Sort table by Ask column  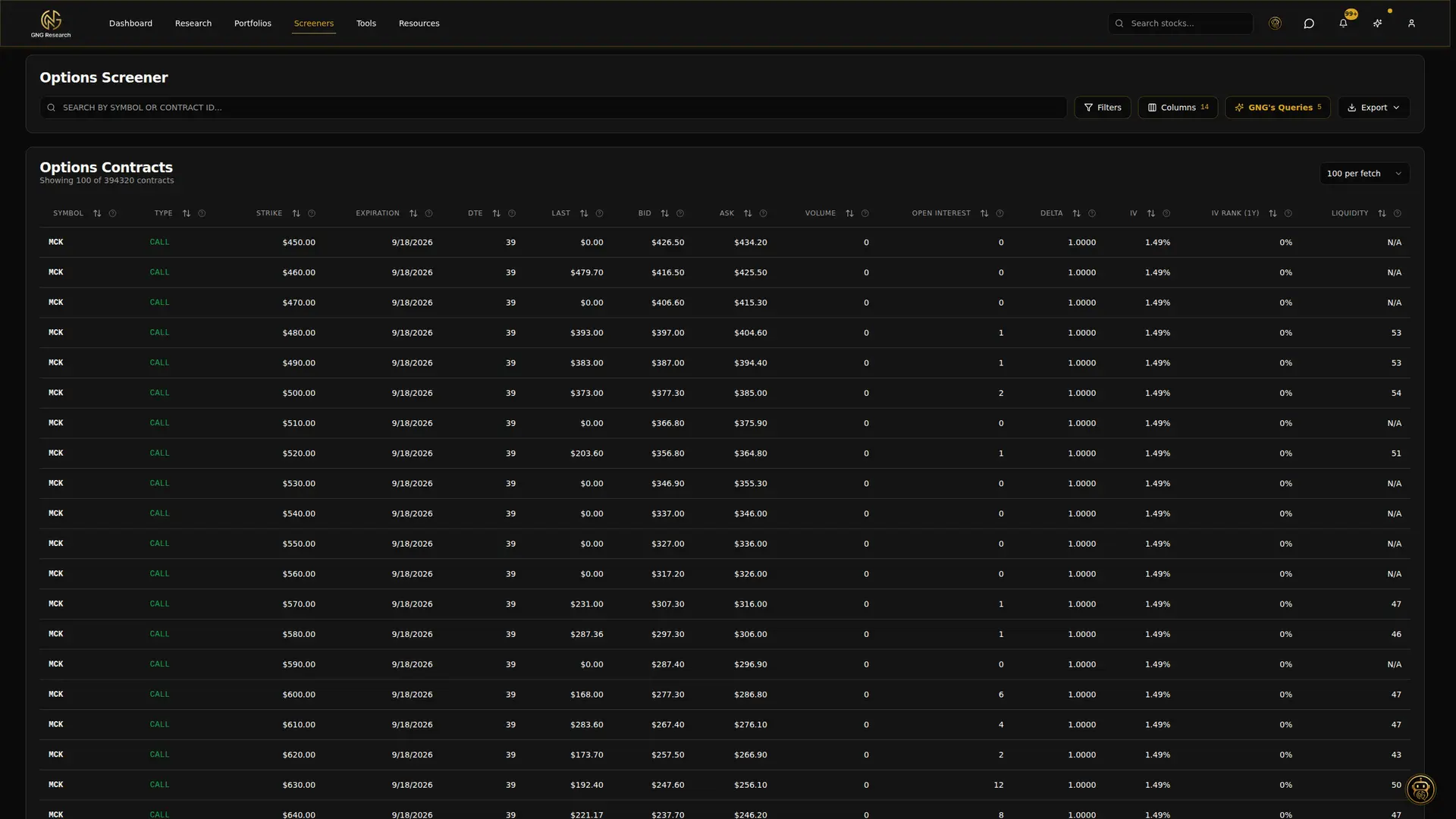coord(748,214)
